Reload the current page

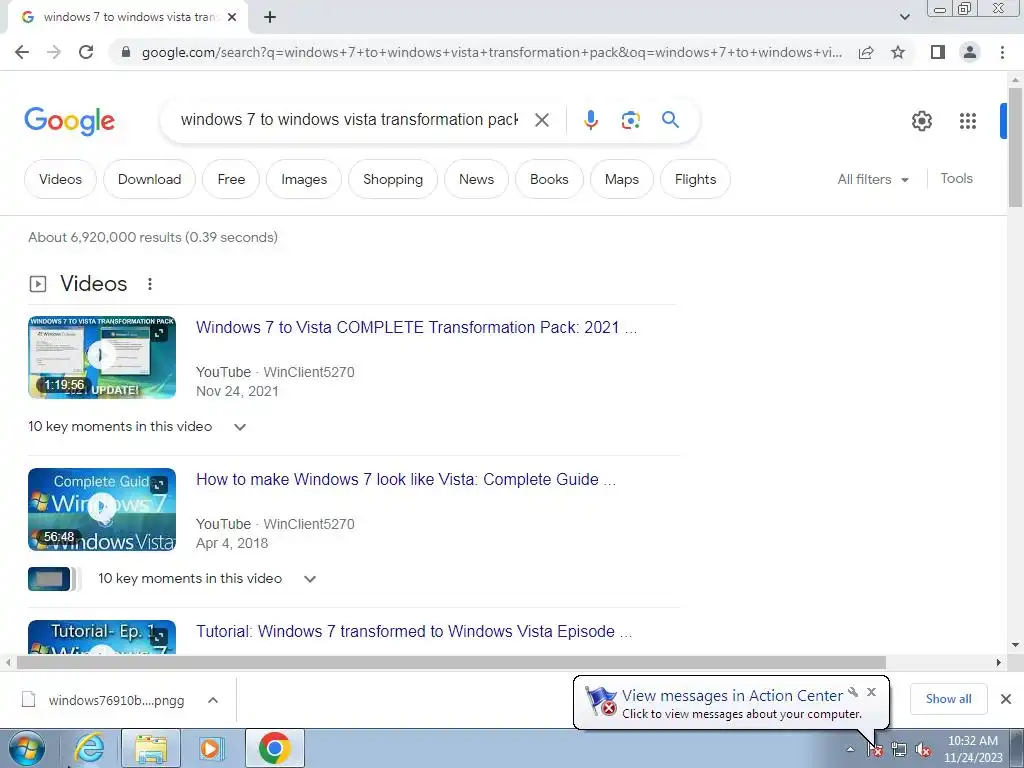86,52
